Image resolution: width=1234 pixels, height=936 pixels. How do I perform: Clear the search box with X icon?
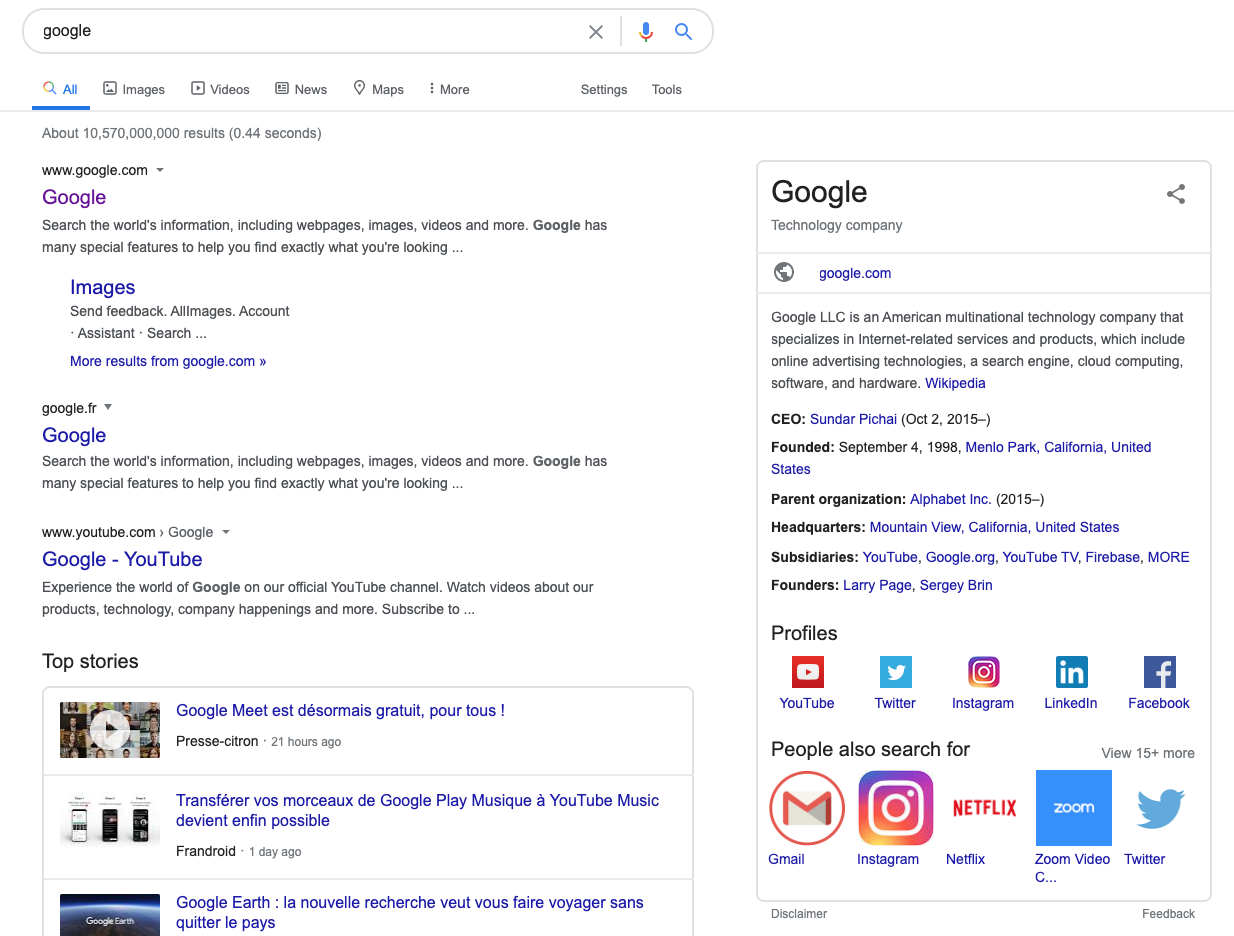596,32
